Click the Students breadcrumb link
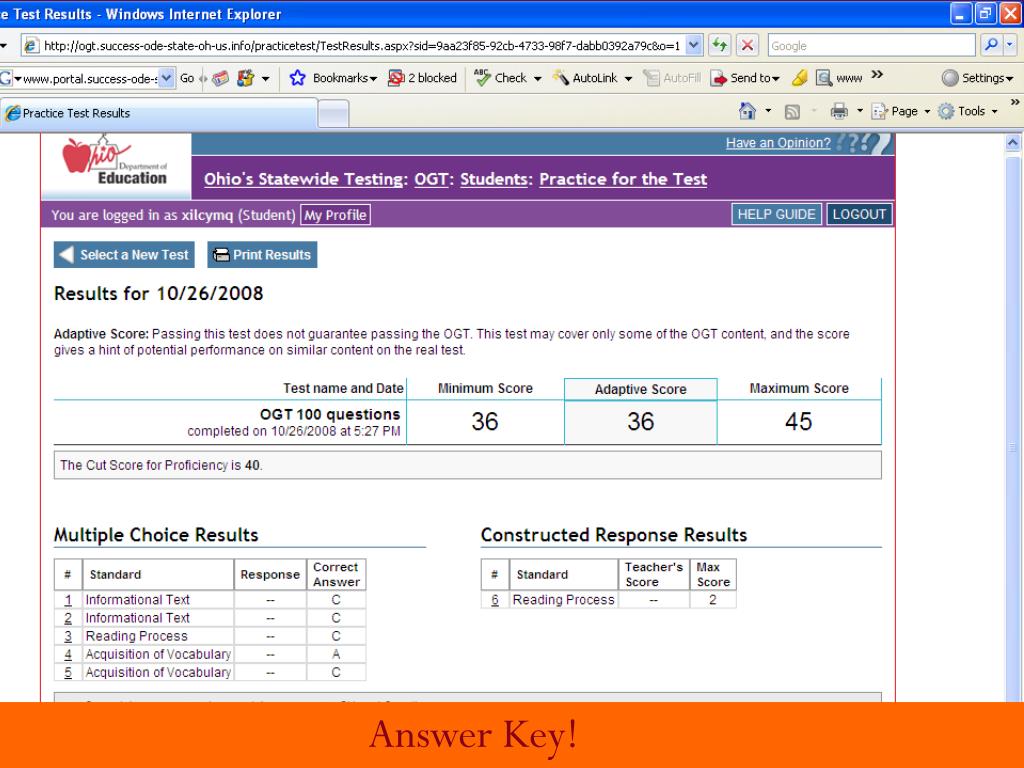The image size is (1024, 768). pos(494,179)
